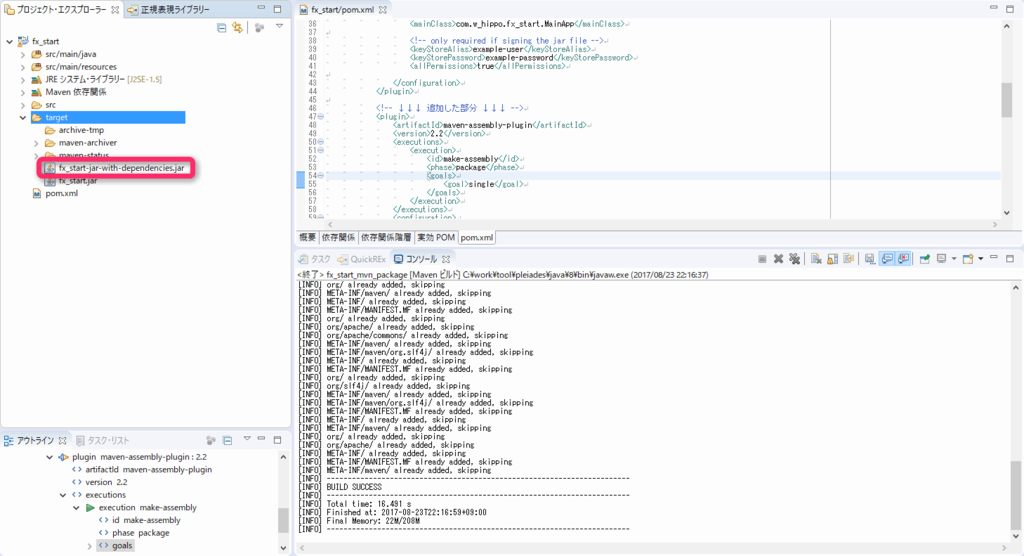Viewport: 1024px width, 556px height.
Task: Click the Outline focus-on-task icon
Action: (x=211, y=440)
